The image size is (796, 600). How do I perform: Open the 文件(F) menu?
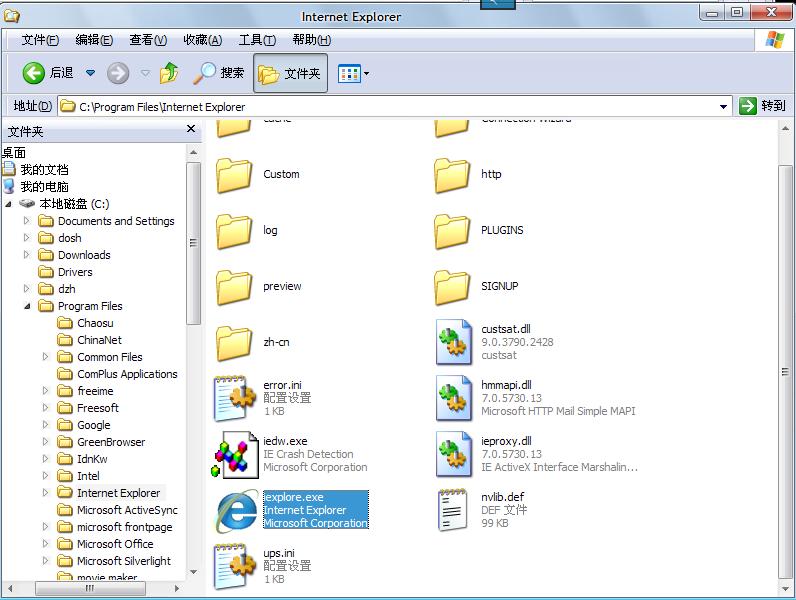[x=40, y=40]
